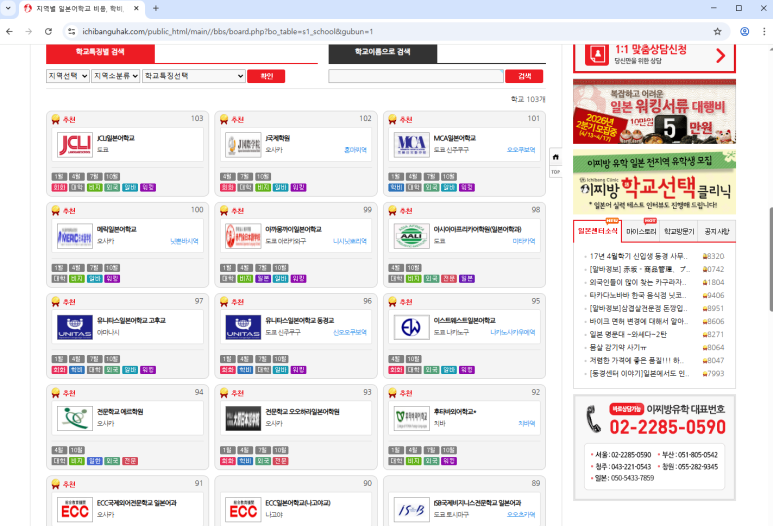Image resolution: width=773 pixels, height=526 pixels.
Task: Click the school name search field
Action: [x=415, y=76]
